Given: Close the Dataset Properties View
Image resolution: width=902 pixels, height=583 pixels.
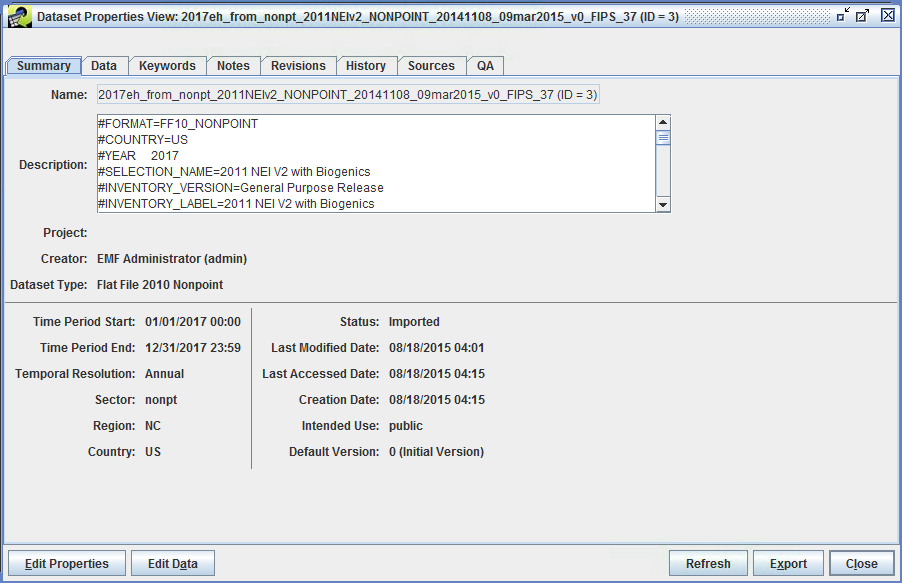Looking at the screenshot, I should (861, 562).
